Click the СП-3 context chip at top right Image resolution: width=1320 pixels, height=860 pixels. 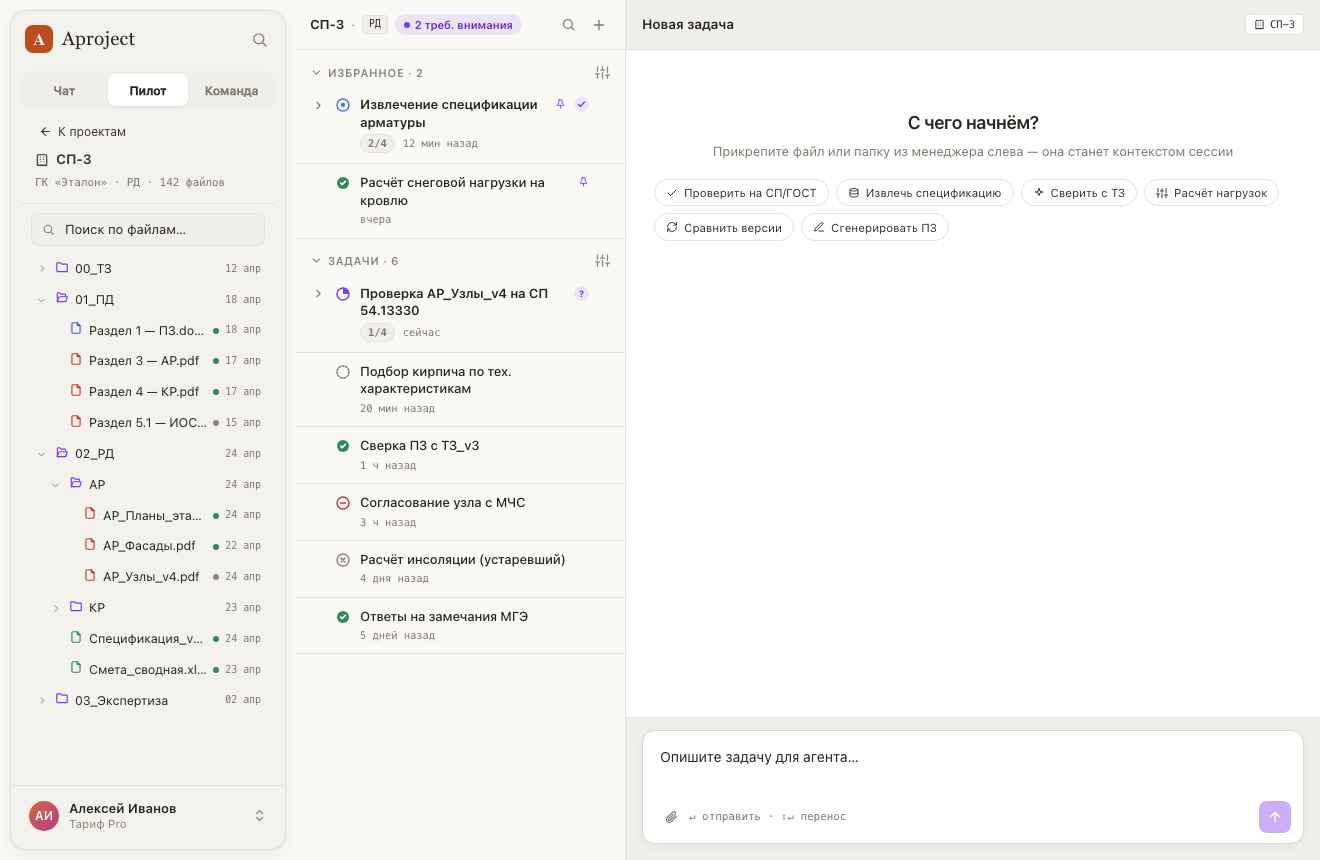tap(1274, 25)
